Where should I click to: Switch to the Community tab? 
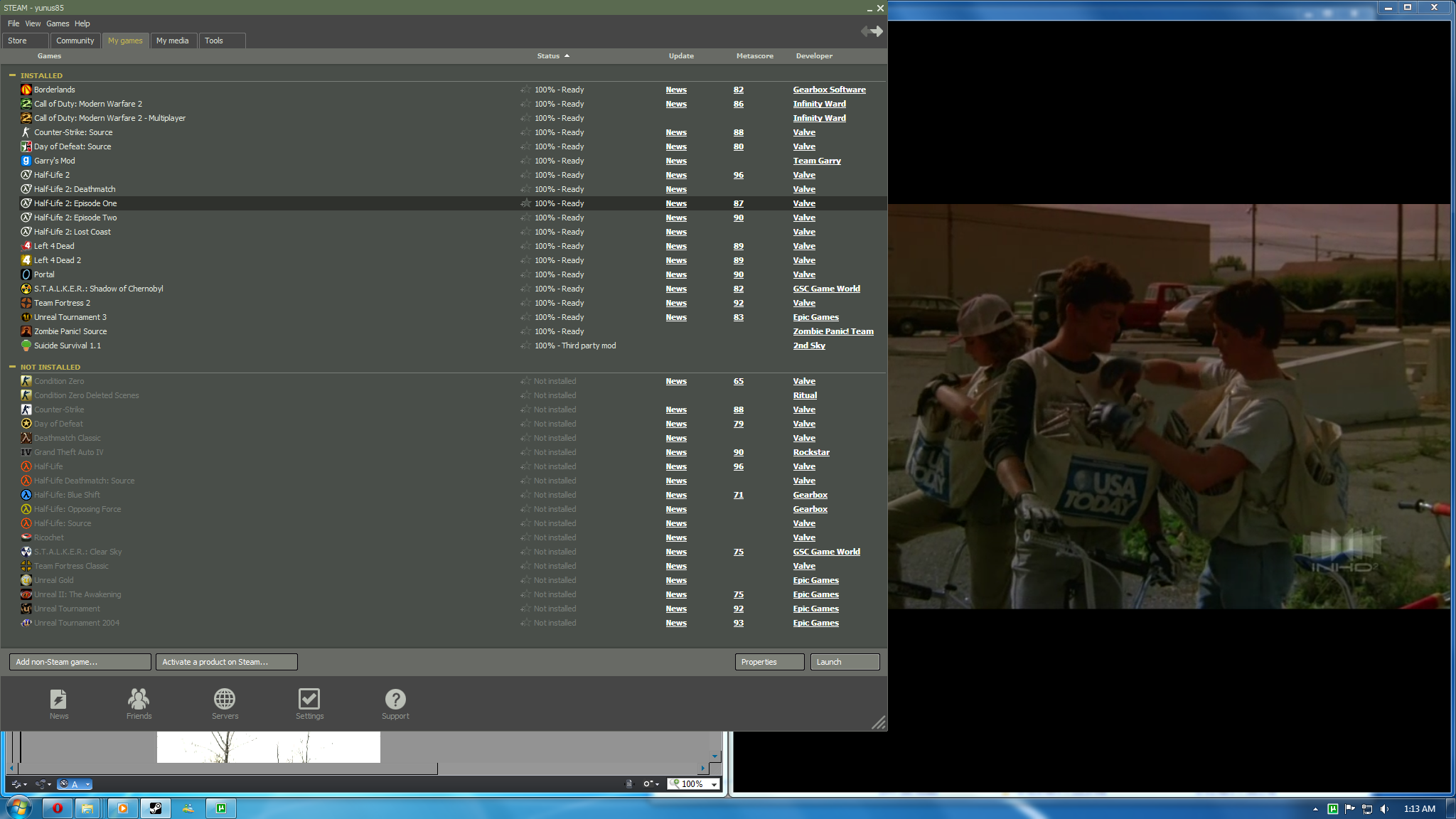point(75,41)
